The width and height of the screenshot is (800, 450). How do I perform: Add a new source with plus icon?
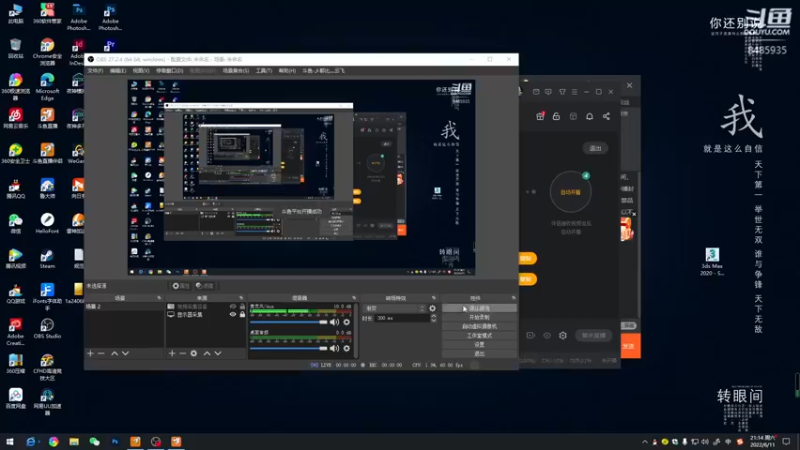172,353
